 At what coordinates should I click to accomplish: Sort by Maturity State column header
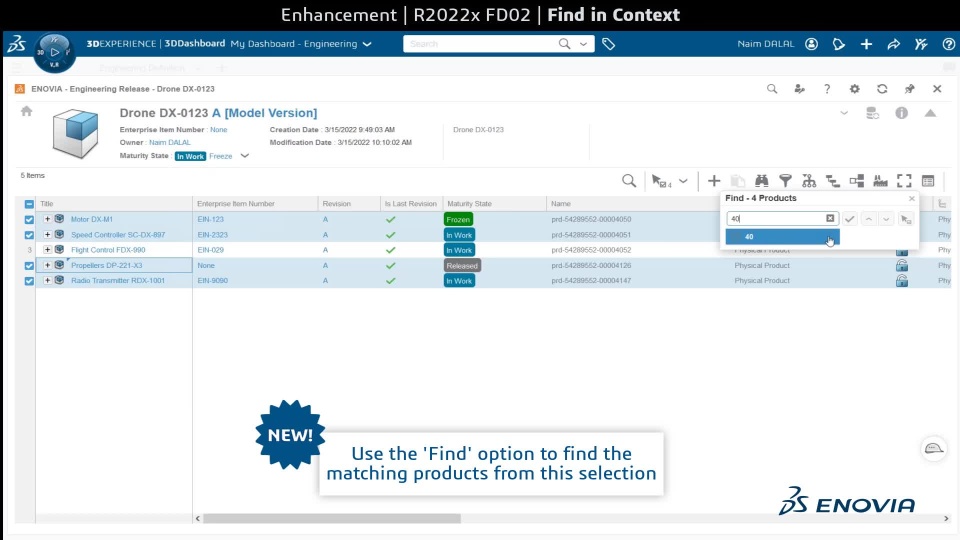[469, 204]
